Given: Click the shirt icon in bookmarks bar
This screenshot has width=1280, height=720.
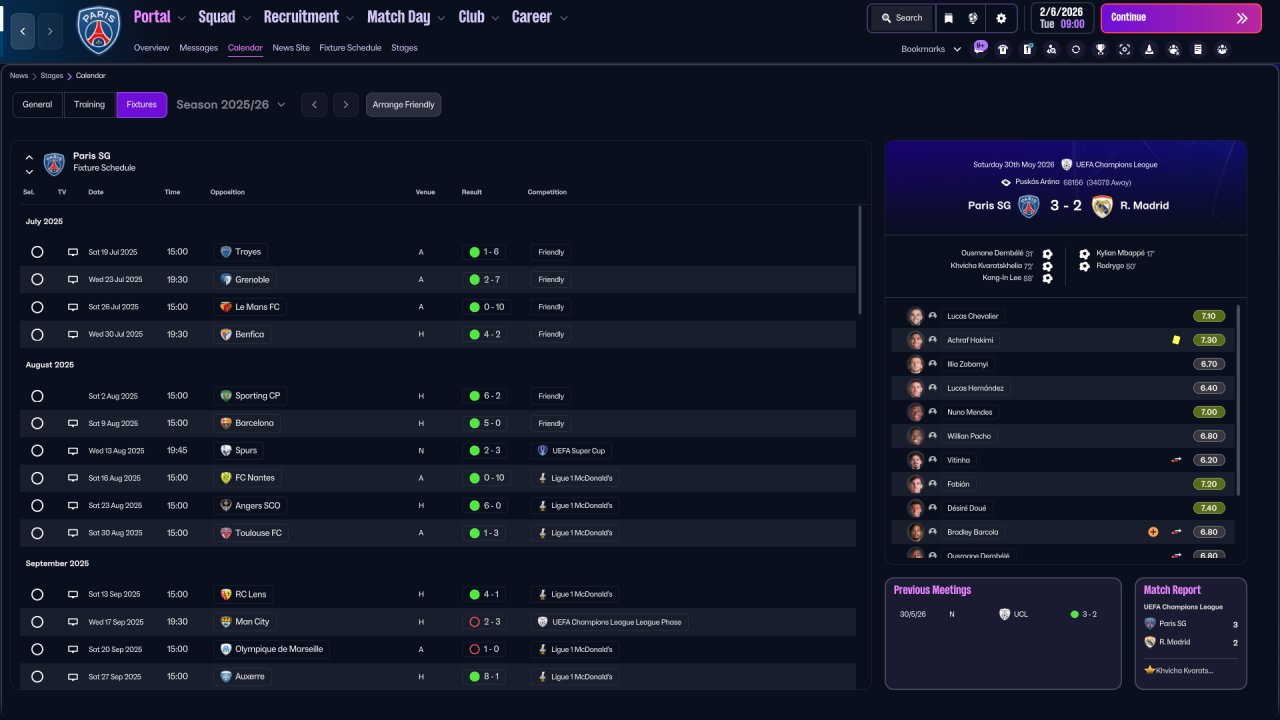Looking at the screenshot, I should coord(1003,49).
